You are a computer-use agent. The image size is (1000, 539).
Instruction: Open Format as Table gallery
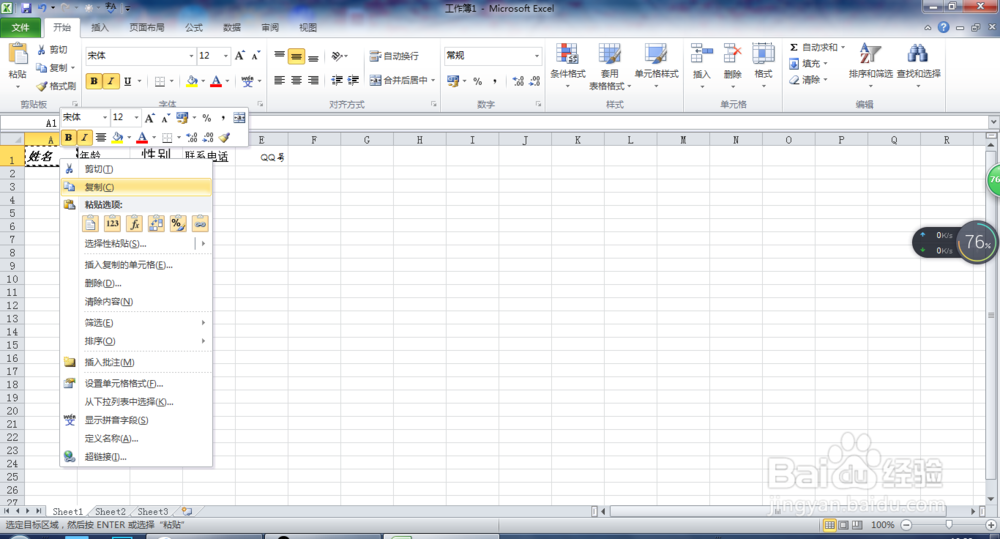coord(610,66)
